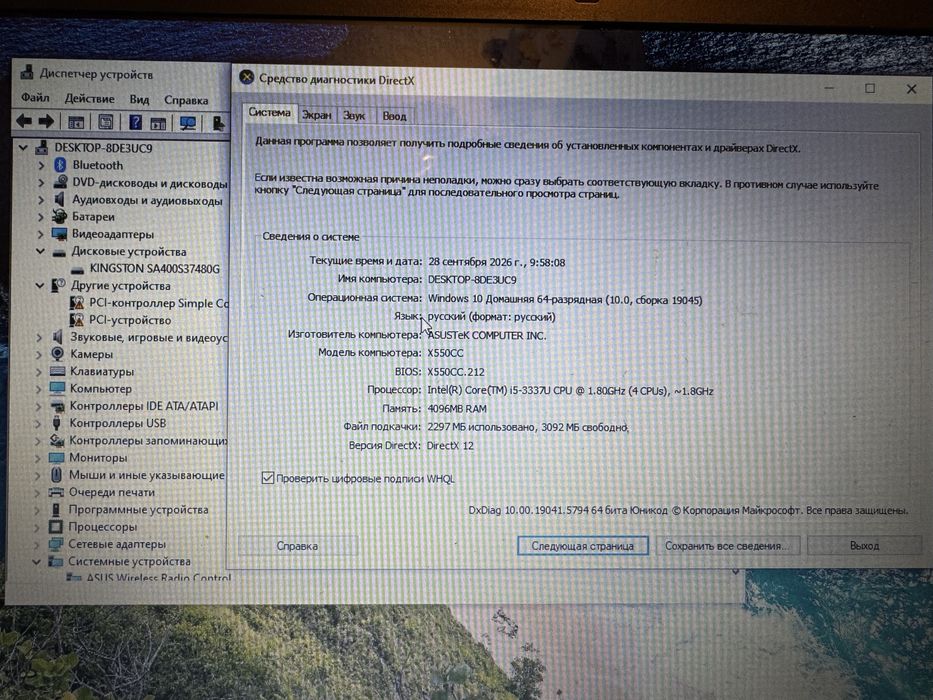Expand the Видеоадаптеры node
This screenshot has height=700, width=933.
(x=40, y=234)
